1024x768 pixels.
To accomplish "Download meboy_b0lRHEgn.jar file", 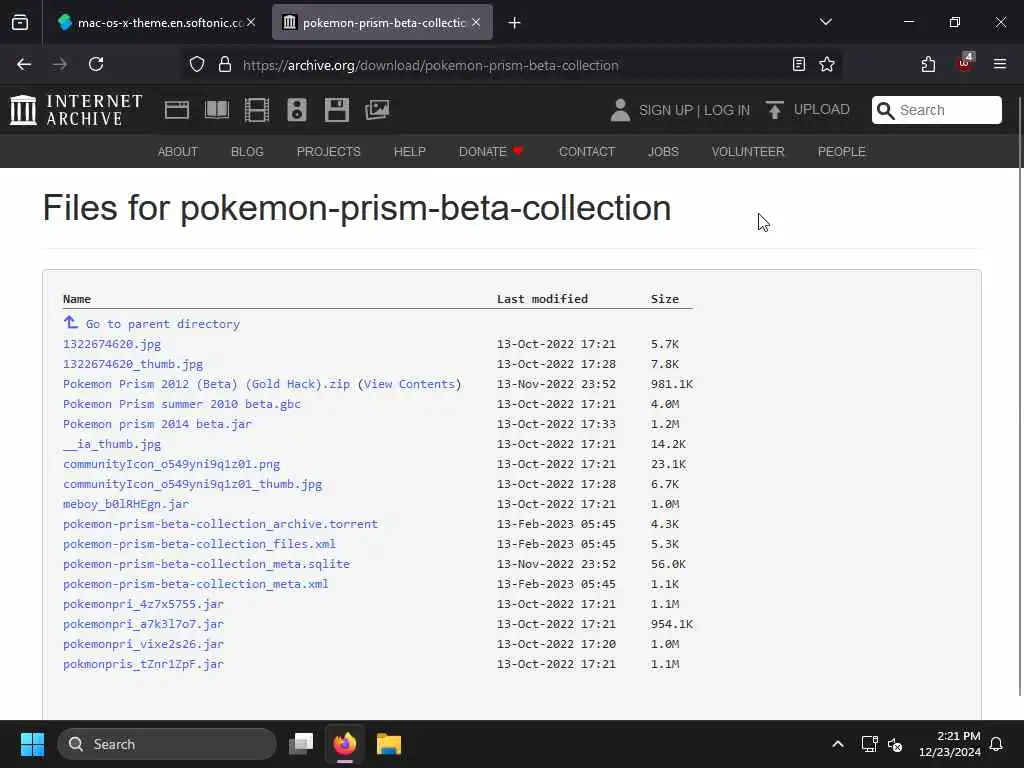I will pos(126,504).
